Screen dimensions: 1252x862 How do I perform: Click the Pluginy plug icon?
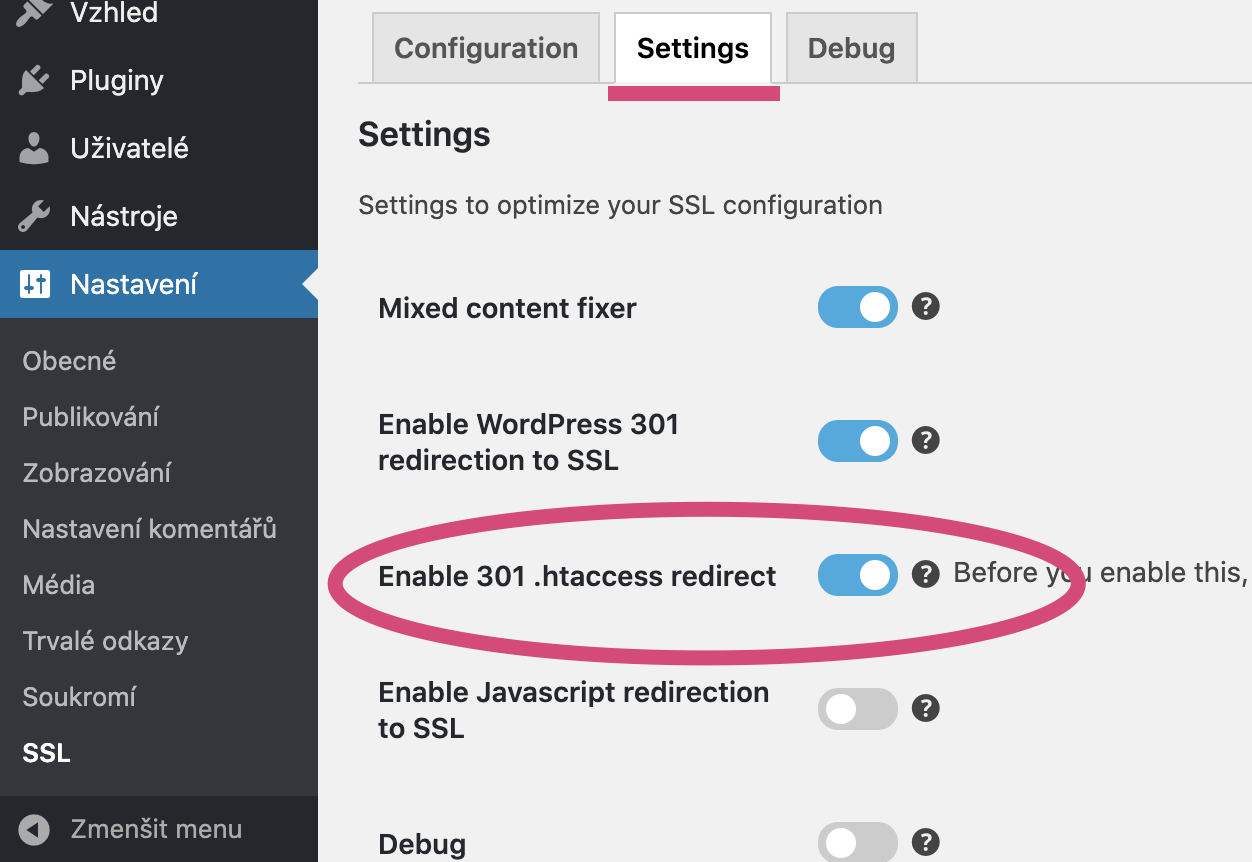pos(35,80)
